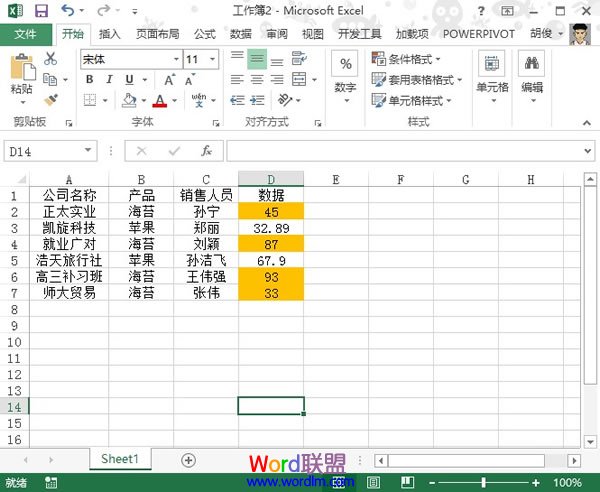Toggle Bold formatting
This screenshot has height=492, width=600.
click(90, 80)
